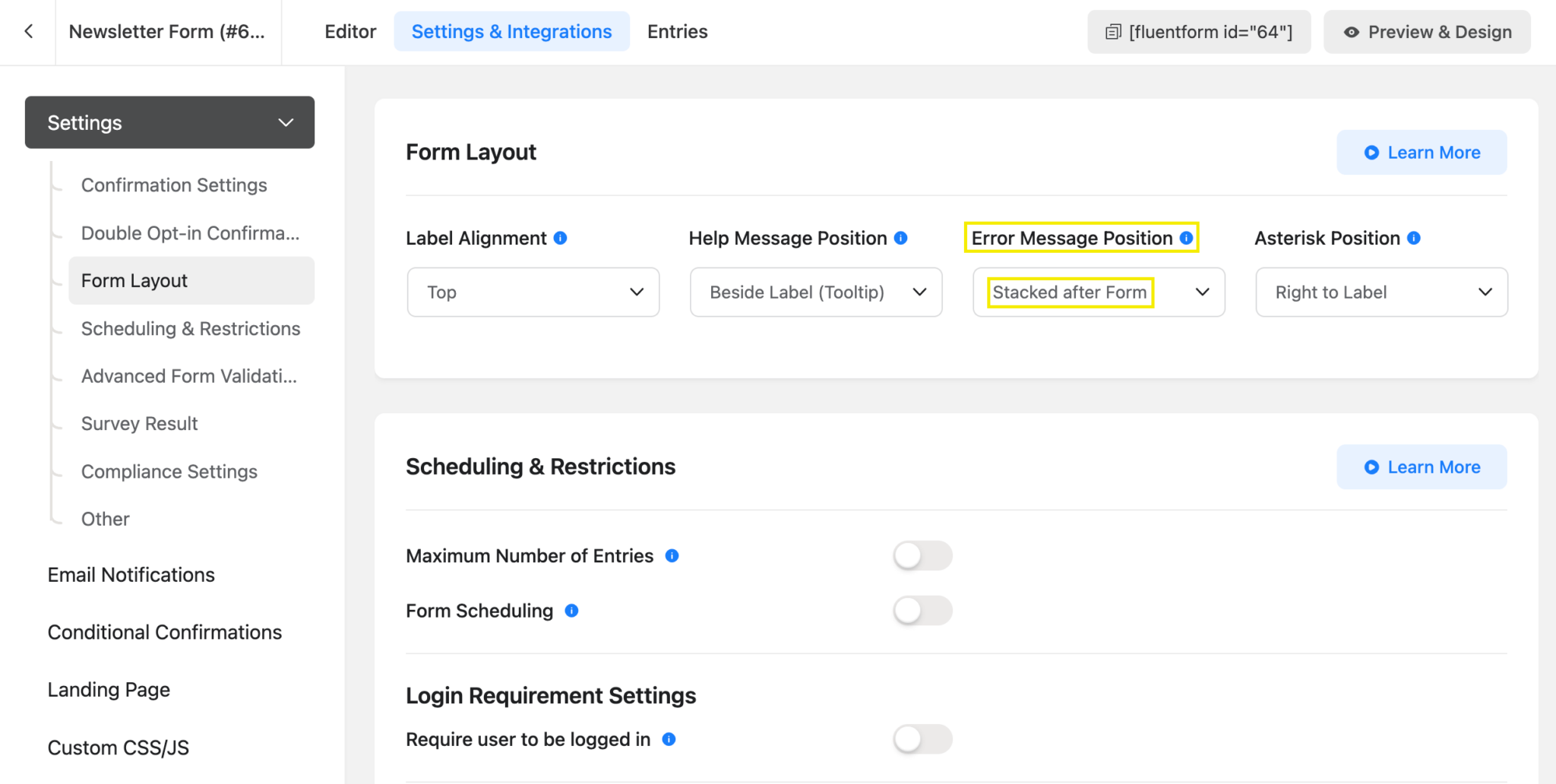Enable Require user to be logged in
This screenshot has height=784, width=1556.
coord(922,738)
